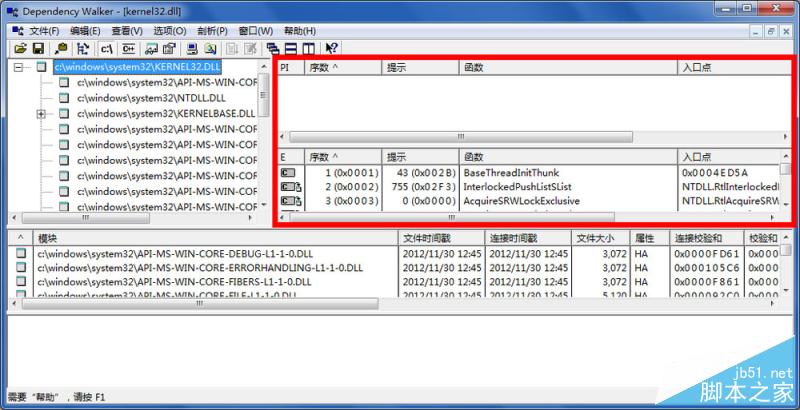
Task: Click link checksum 0x0000FD61
Action: pos(707,253)
